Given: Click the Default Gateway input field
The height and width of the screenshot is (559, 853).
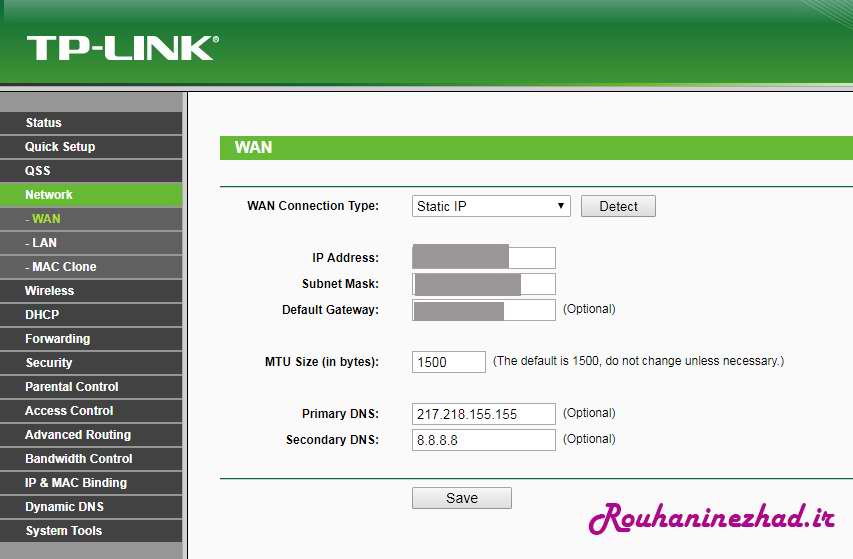Looking at the screenshot, I should 484,309.
